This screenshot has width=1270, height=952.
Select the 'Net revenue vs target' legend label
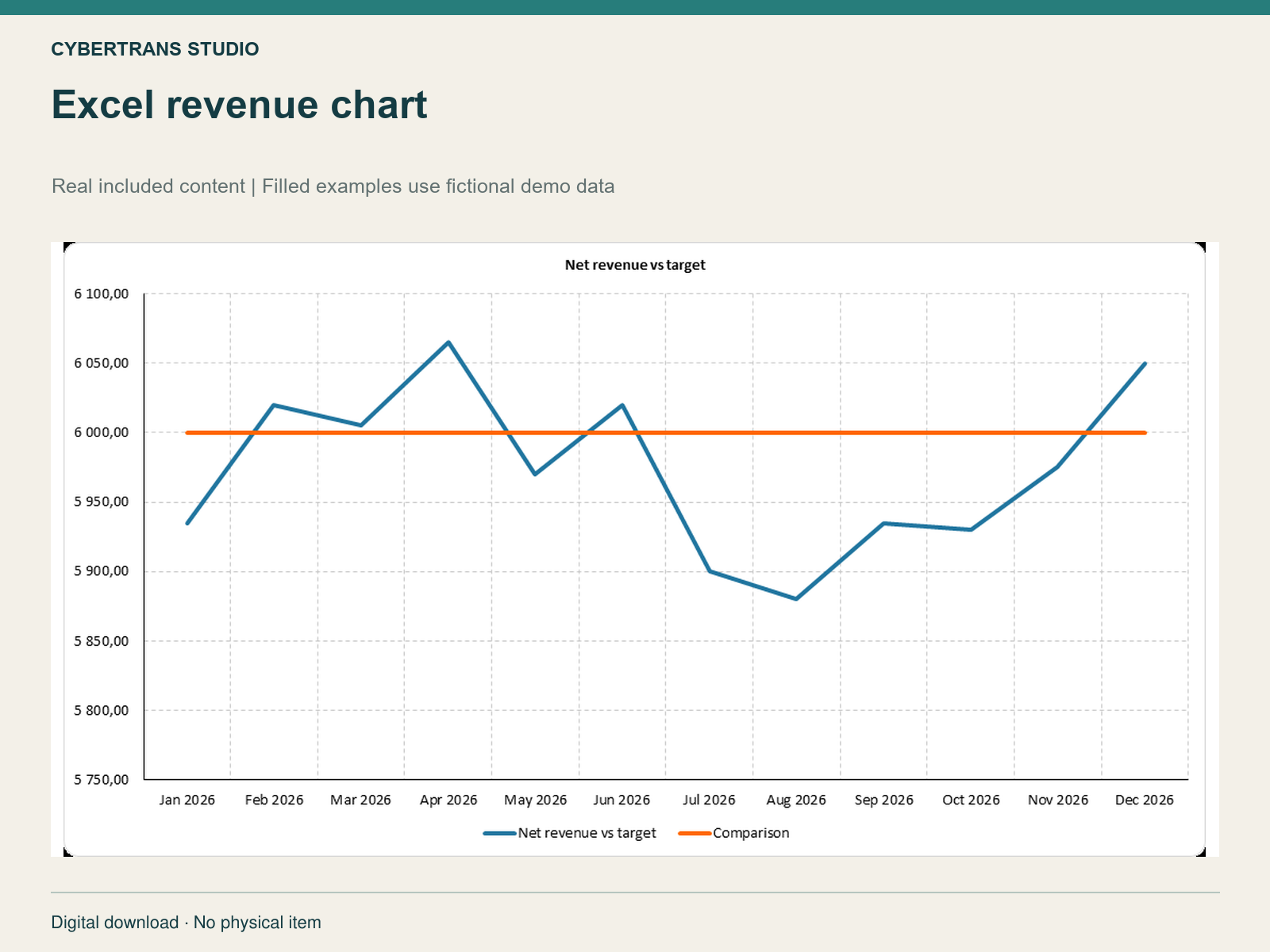coord(587,833)
